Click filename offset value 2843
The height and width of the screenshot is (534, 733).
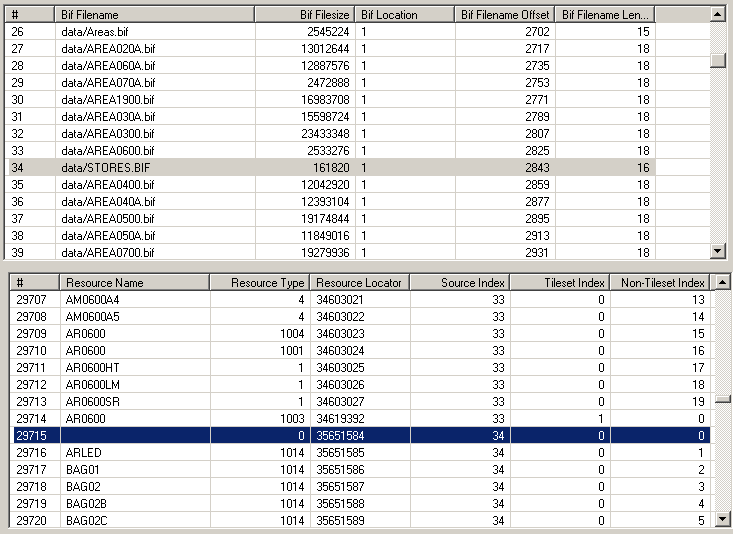pos(537,167)
